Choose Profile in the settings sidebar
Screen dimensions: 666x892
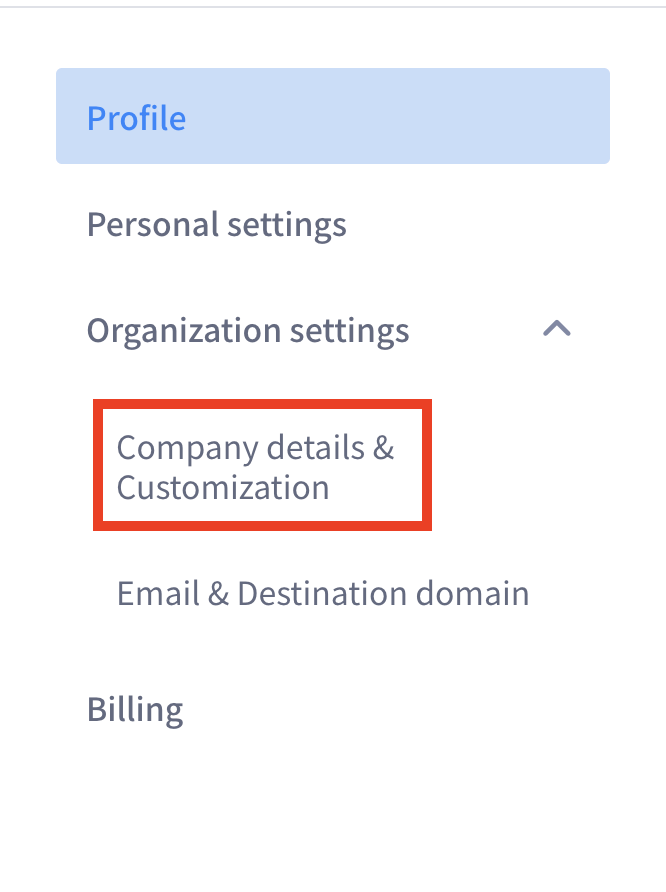(x=136, y=118)
